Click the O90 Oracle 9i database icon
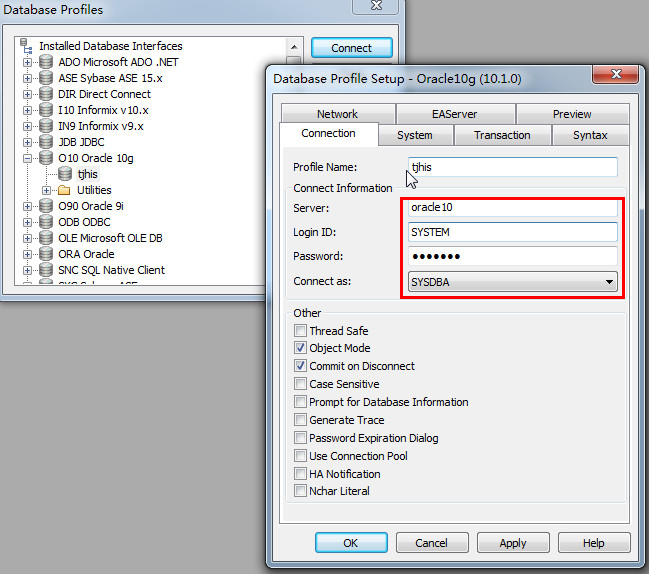Image resolution: width=649 pixels, height=574 pixels. pos(46,206)
